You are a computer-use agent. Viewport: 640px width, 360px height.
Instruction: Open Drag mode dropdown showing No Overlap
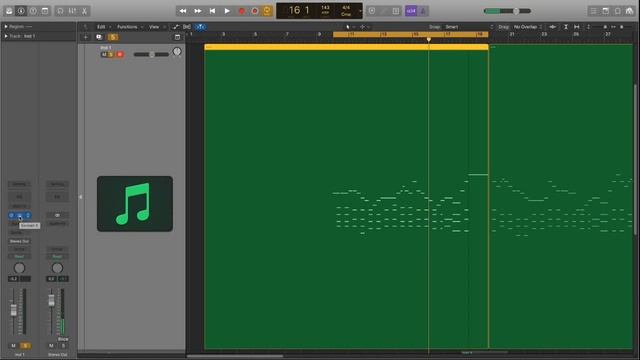click(528, 27)
